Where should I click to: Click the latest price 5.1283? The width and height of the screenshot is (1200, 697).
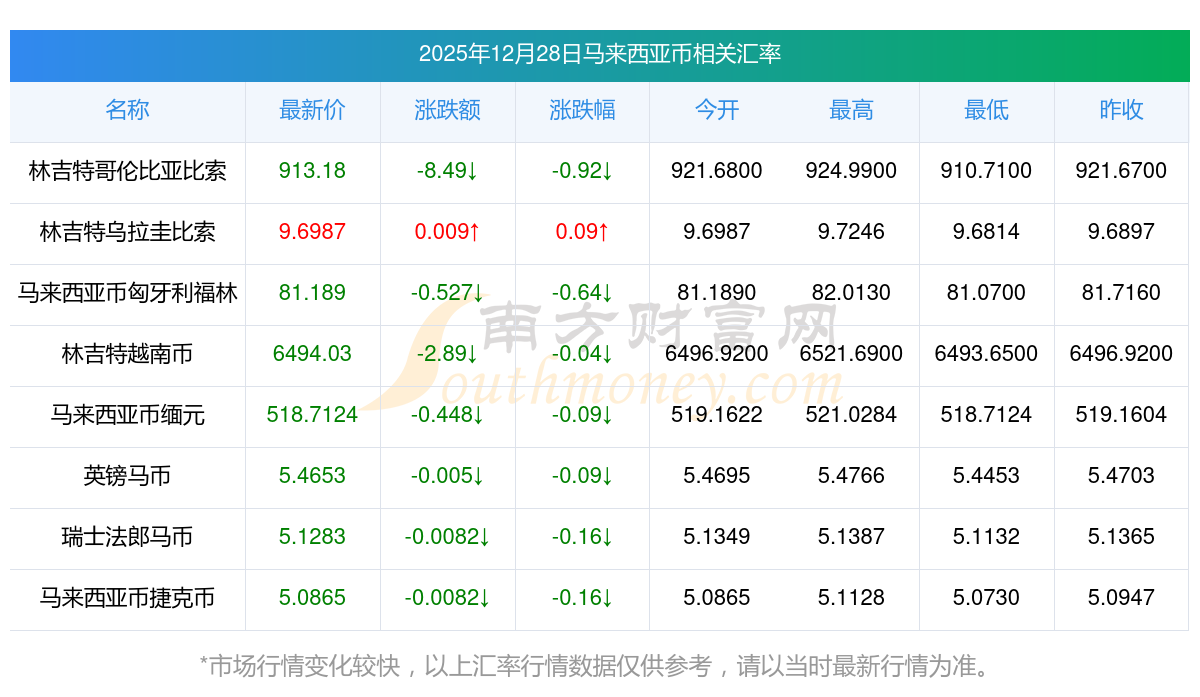point(312,537)
